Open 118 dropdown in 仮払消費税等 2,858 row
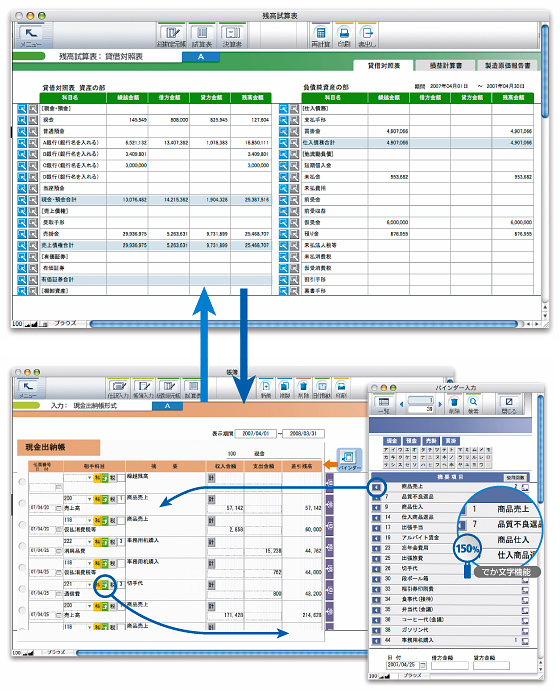560x693 pixels. [90, 521]
